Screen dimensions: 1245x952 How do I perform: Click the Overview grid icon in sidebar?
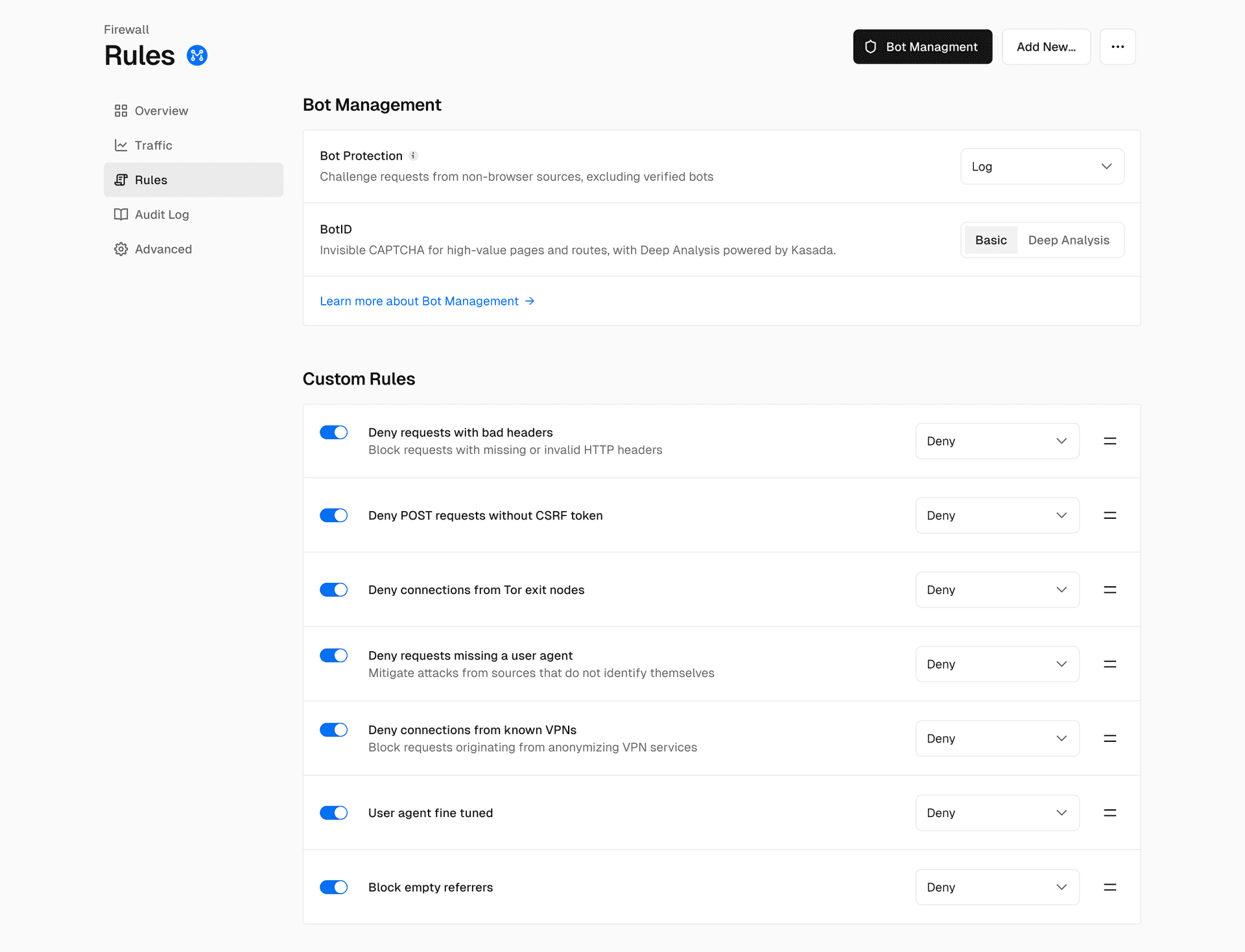tap(121, 111)
